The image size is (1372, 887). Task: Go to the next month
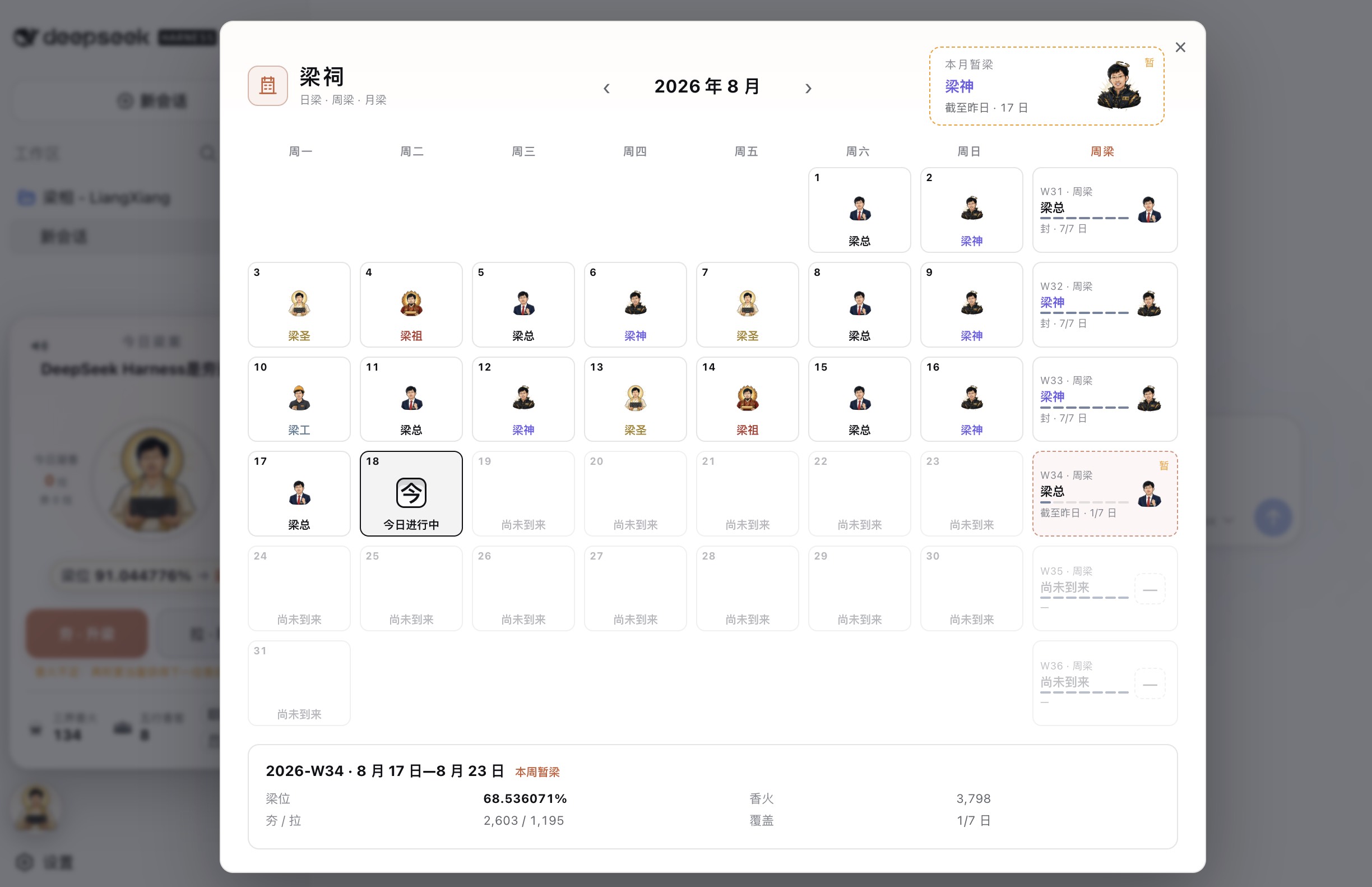point(808,88)
